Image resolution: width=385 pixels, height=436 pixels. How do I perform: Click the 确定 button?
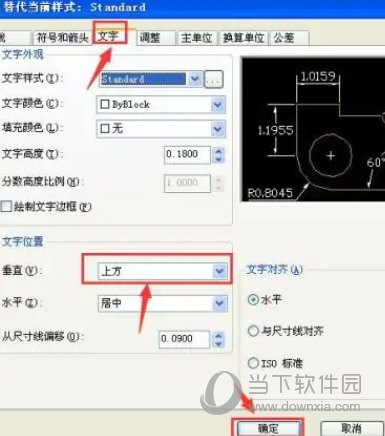pyautogui.click(x=268, y=428)
